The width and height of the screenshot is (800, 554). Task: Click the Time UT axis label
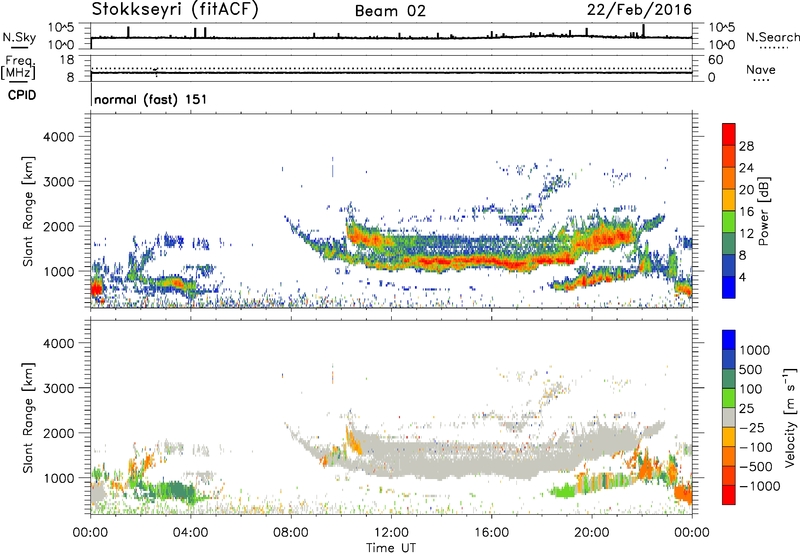391,548
